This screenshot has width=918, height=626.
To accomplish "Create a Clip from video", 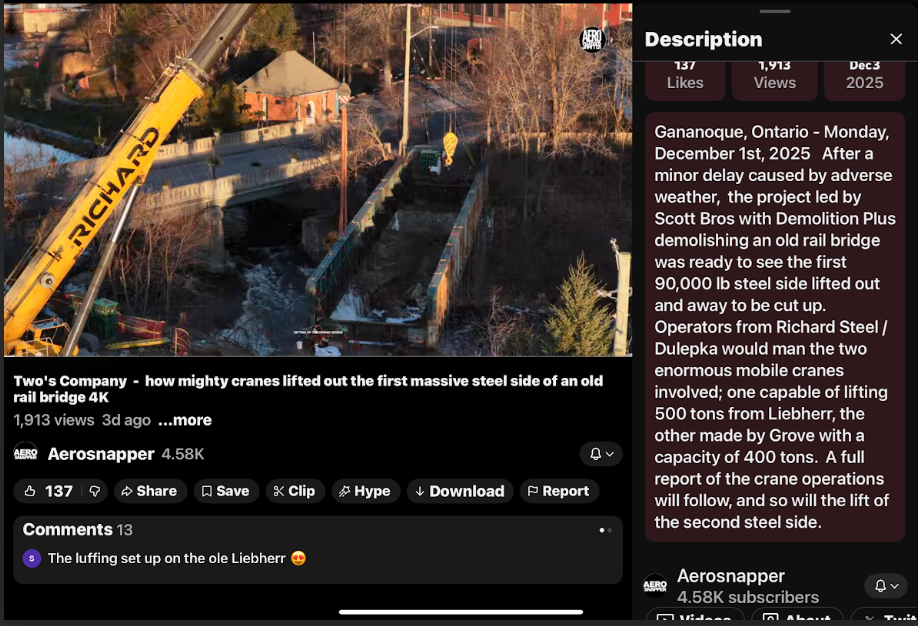I will point(295,491).
